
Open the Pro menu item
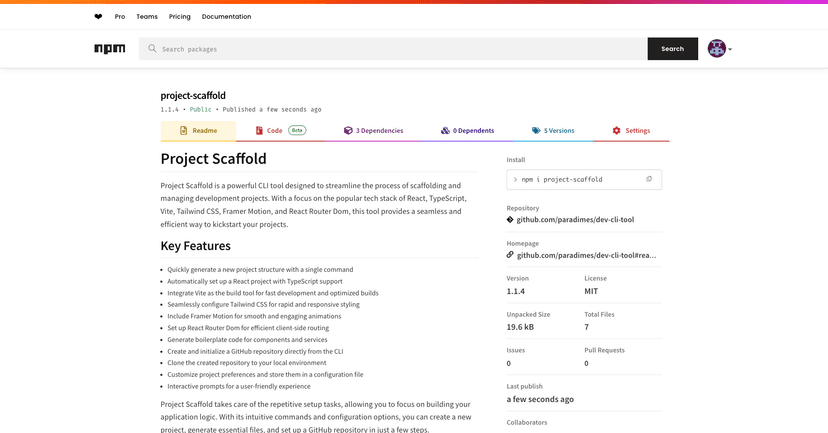[120, 17]
